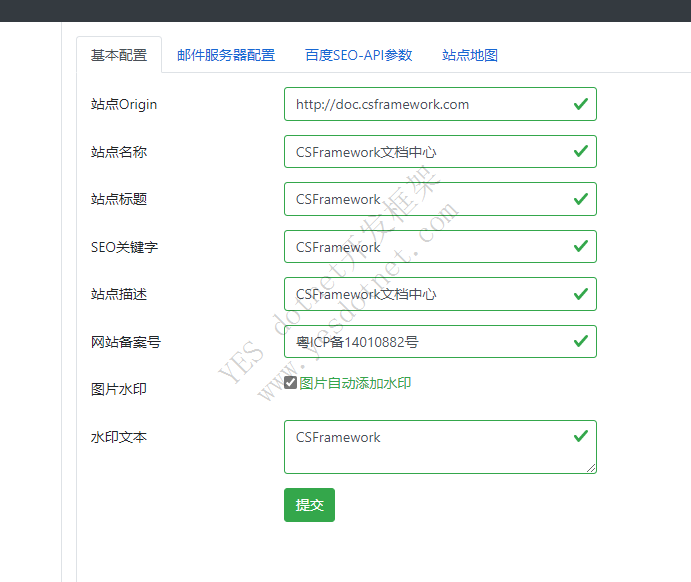Click the 水印文本 textarea
The image size is (691, 582).
[x=440, y=447]
